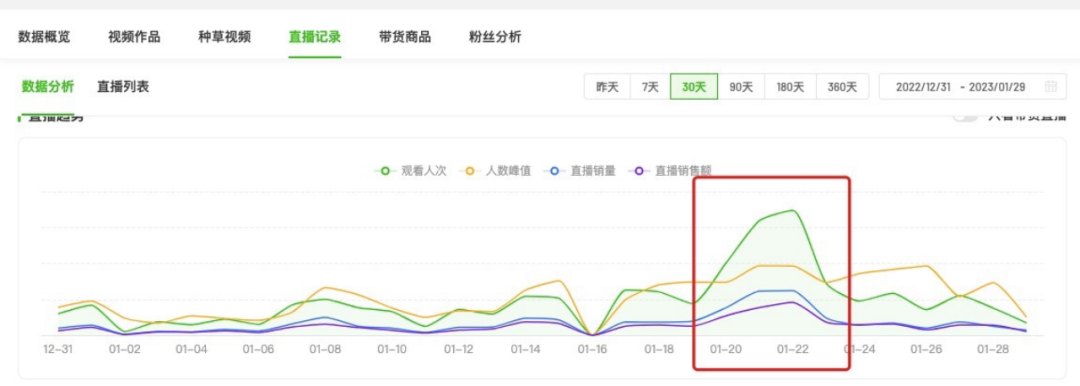
Task: Set range to 180天
Action: (x=791, y=87)
